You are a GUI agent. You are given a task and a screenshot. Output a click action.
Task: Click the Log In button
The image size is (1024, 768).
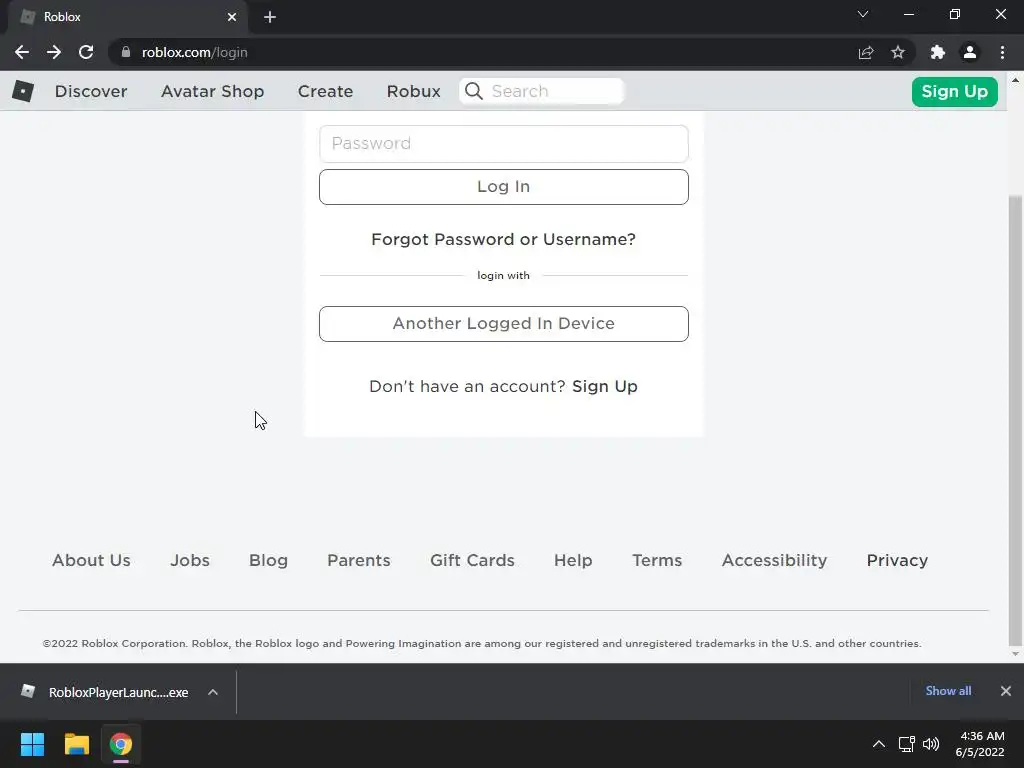tap(504, 187)
